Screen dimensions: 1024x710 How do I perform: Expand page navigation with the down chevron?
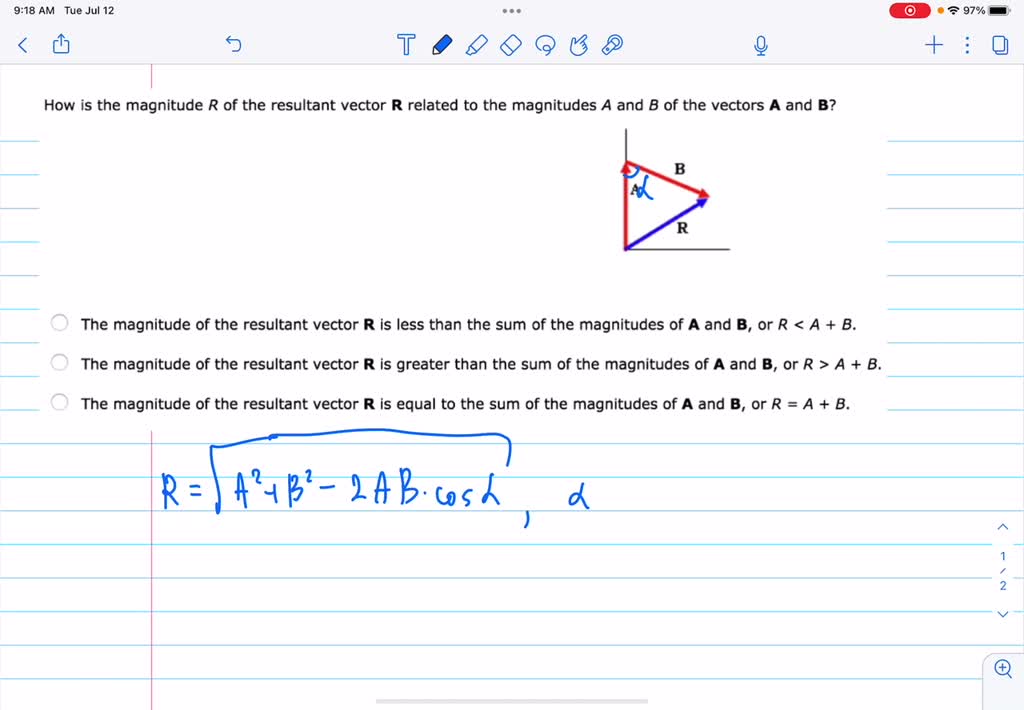[1003, 616]
